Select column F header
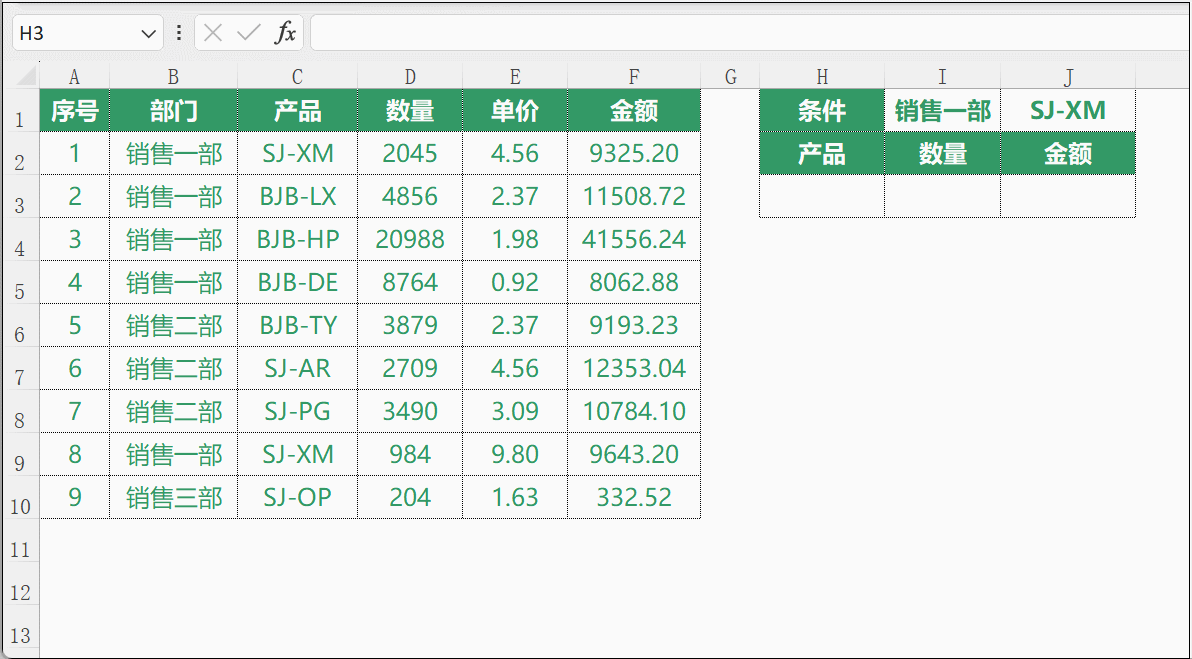Viewport: 1192px width, 659px height. [x=634, y=77]
